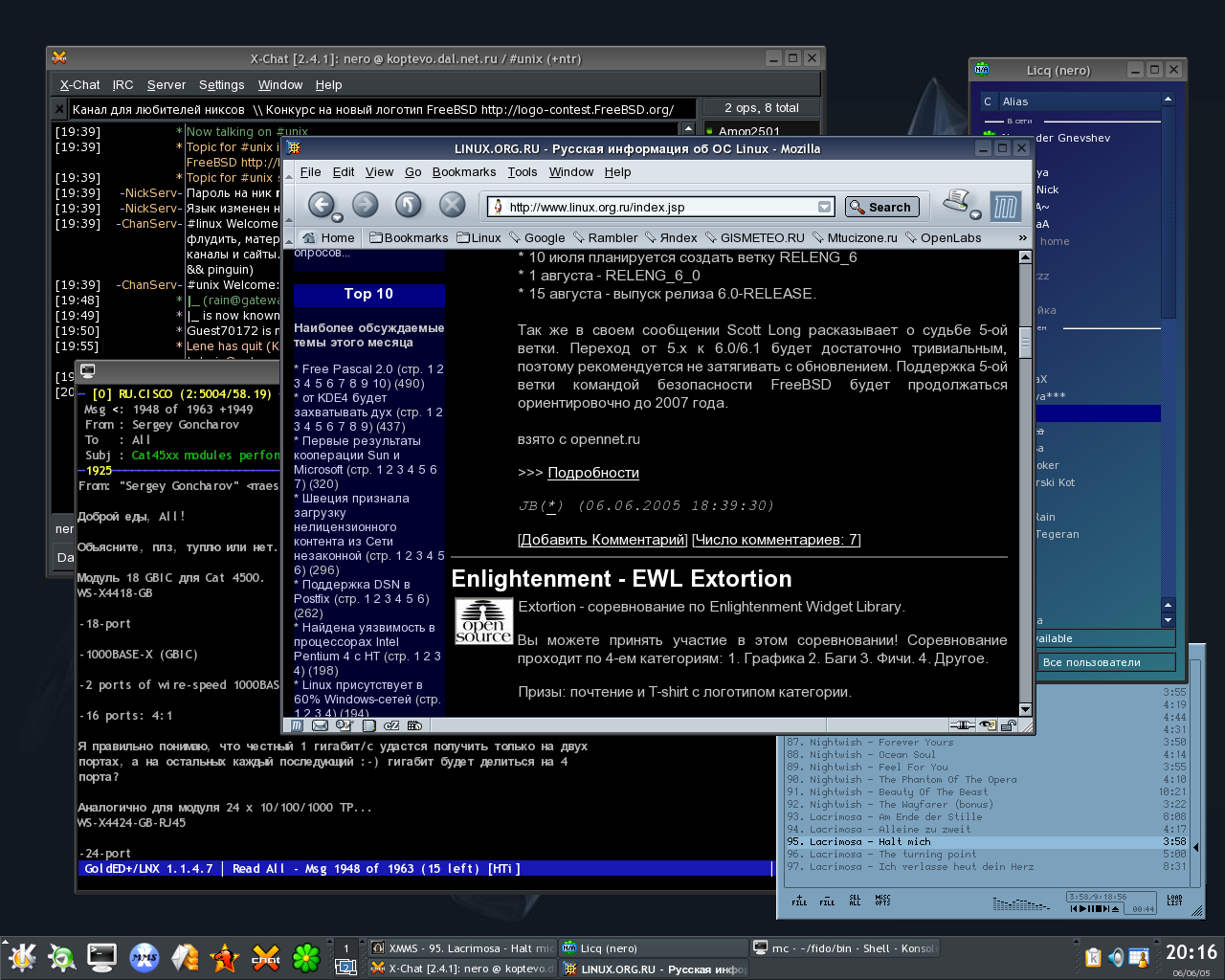
Task: Open the File menu in Mozilla
Action: pos(310,172)
